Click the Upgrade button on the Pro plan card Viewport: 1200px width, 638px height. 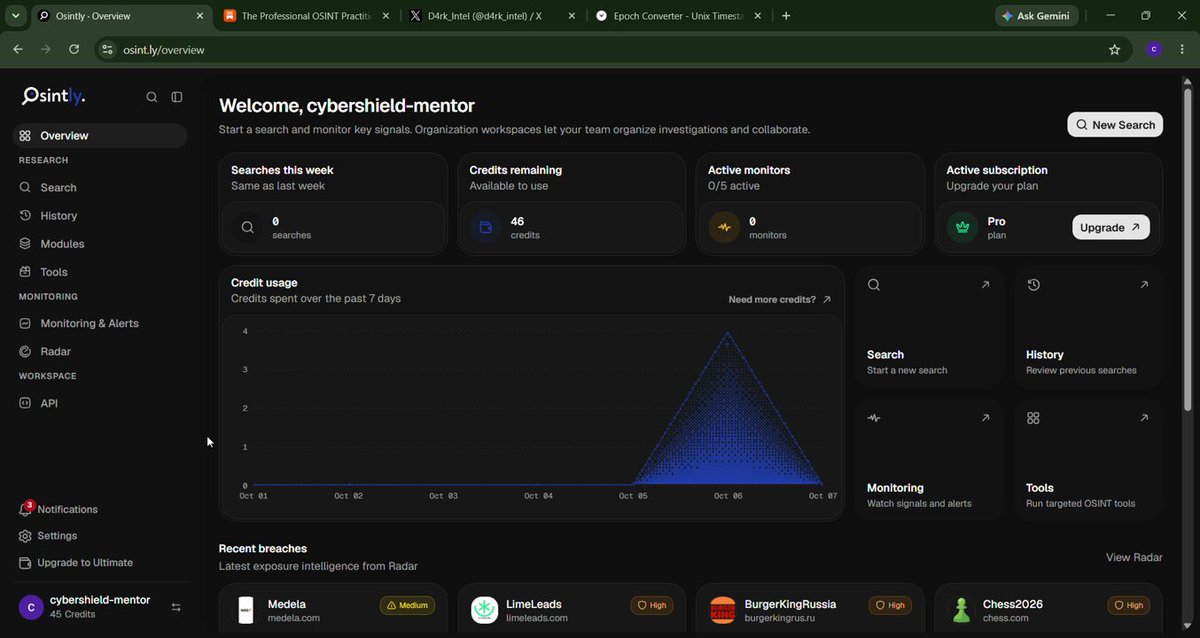pyautogui.click(x=1111, y=227)
